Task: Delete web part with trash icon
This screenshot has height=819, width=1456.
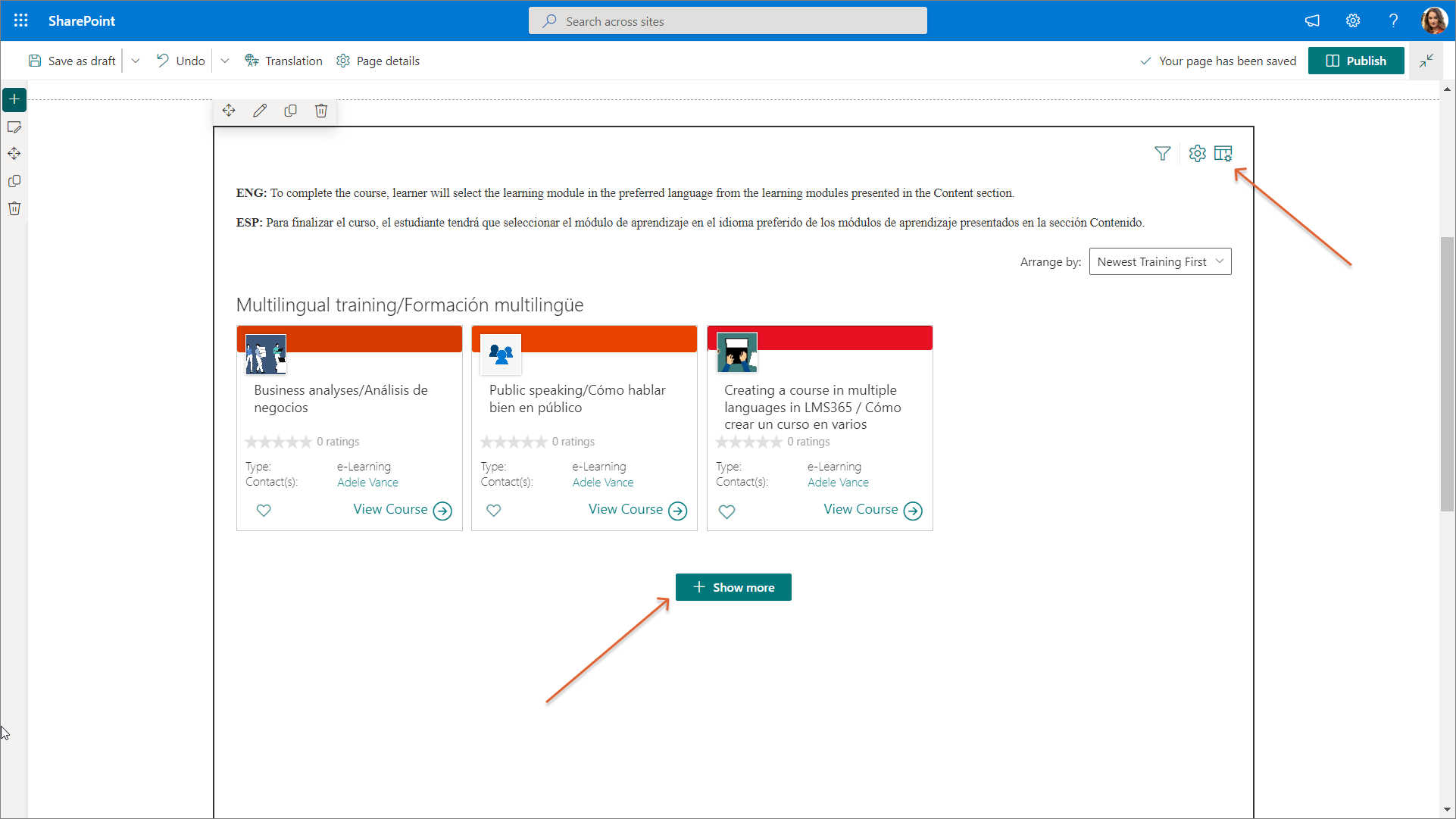Action: 321,111
